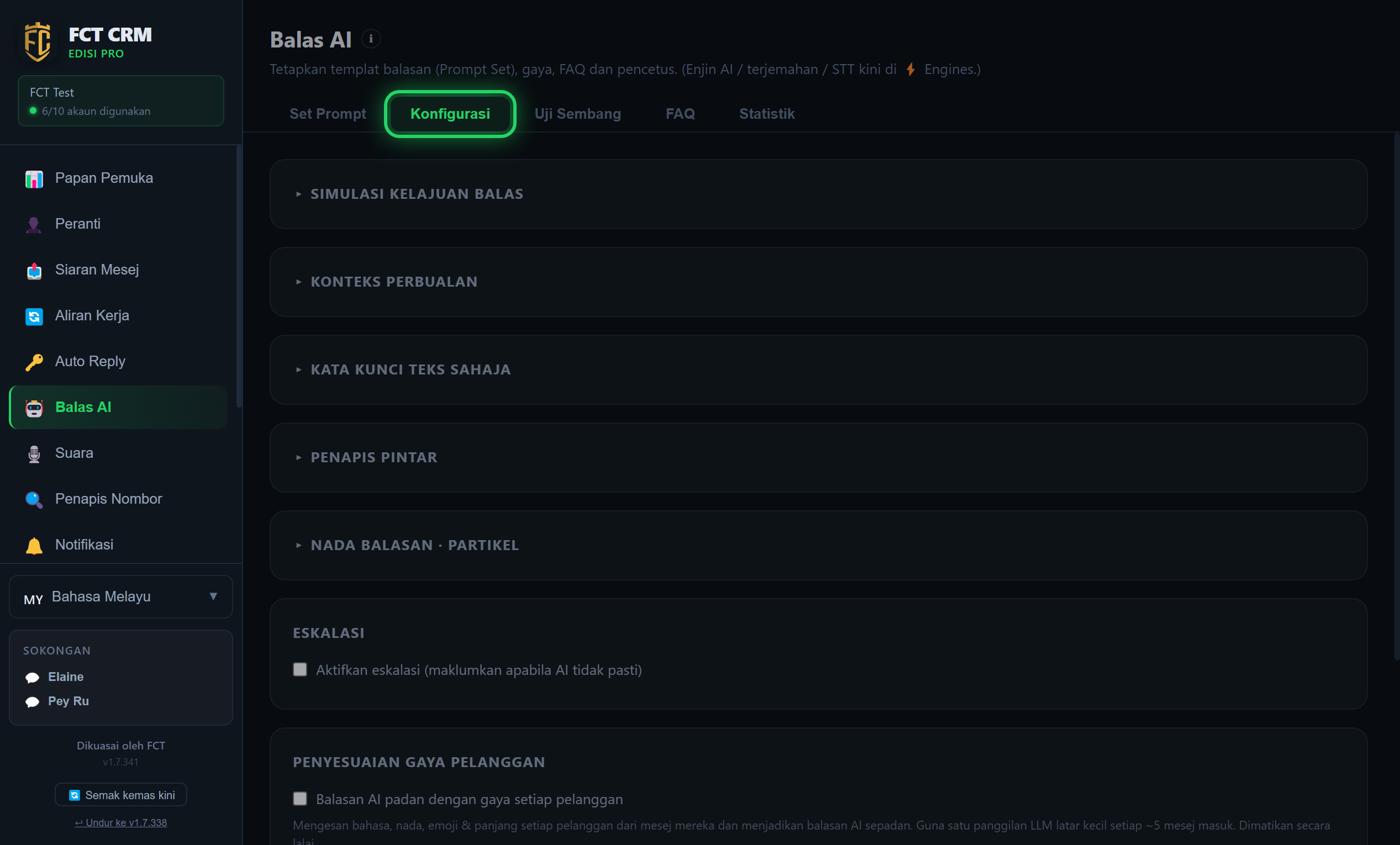Click the FCT Test account card
1400x845 pixels.
click(121, 101)
